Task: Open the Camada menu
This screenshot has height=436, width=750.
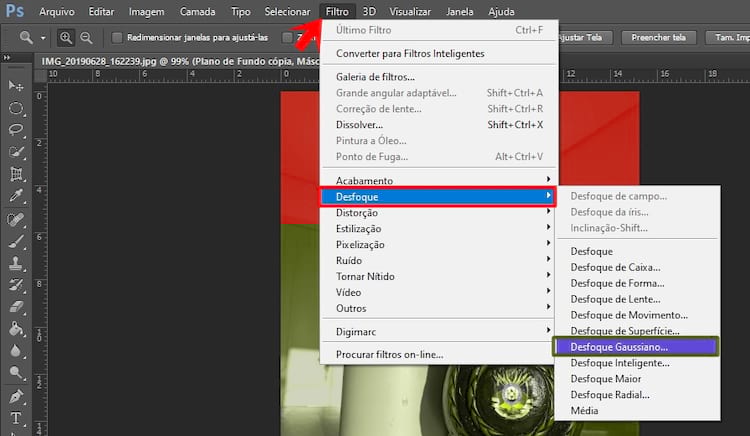Action: pos(197,11)
